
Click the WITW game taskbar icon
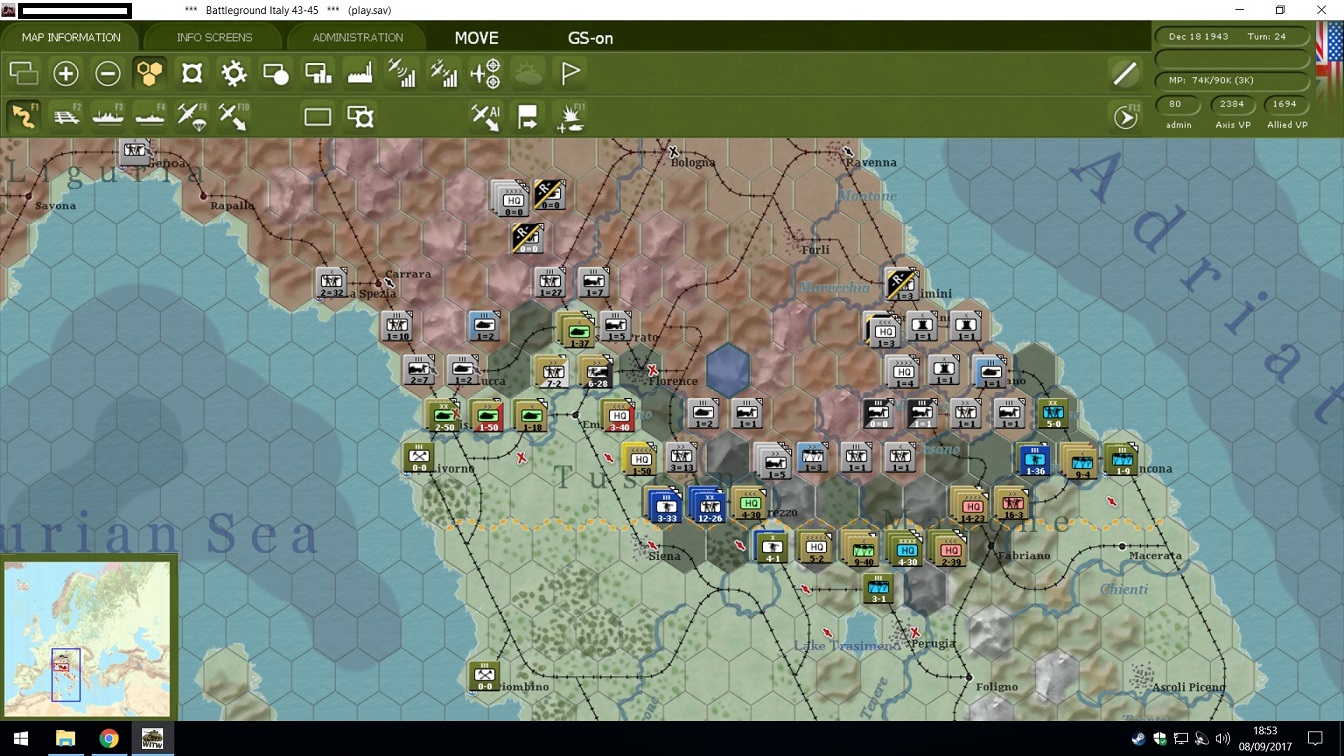tap(152, 739)
